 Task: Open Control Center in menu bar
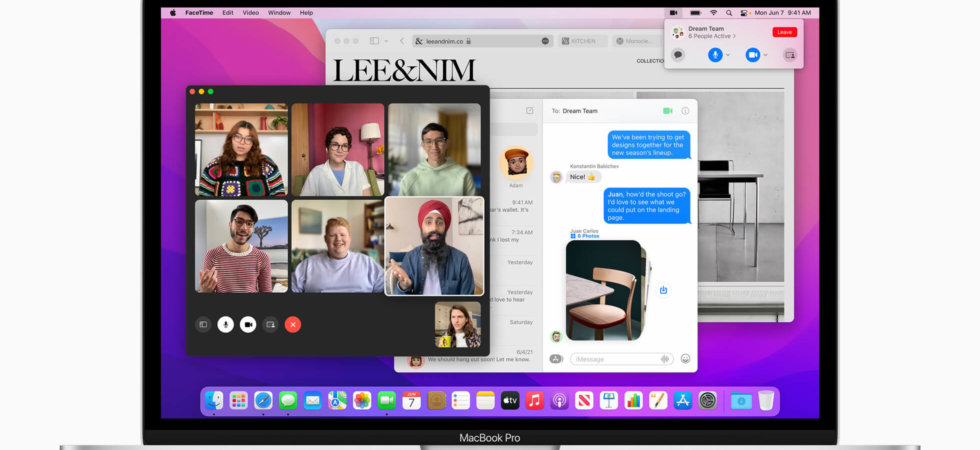tap(744, 12)
